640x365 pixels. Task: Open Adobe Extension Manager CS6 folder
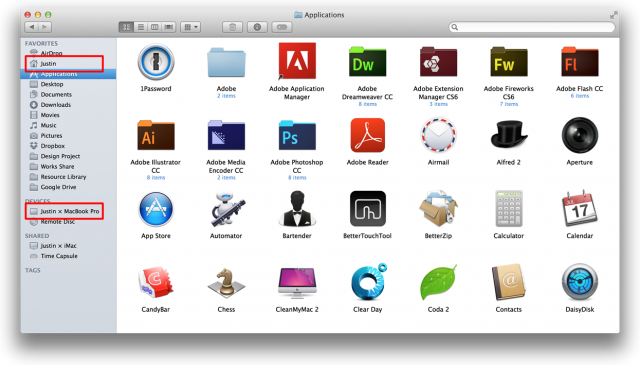pyautogui.click(x=438, y=62)
